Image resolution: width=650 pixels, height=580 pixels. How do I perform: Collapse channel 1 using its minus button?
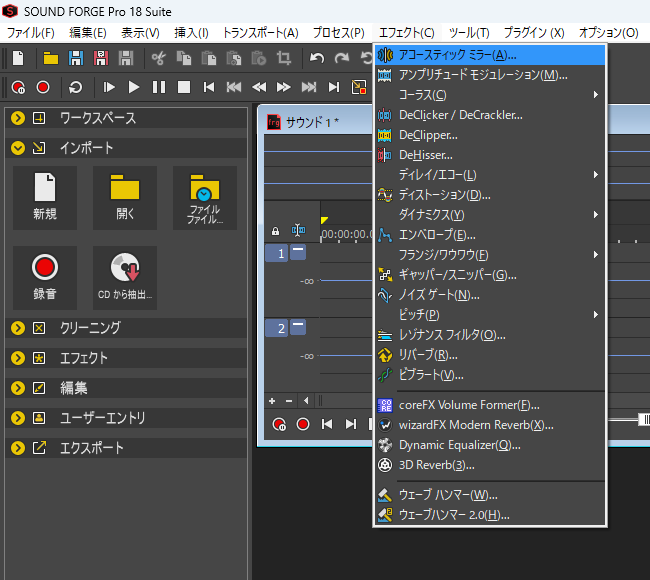298,252
